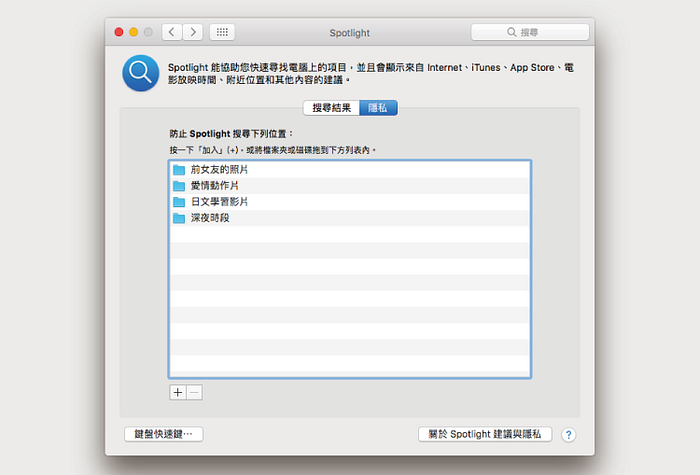Select the 隱私 tab

click(378, 108)
